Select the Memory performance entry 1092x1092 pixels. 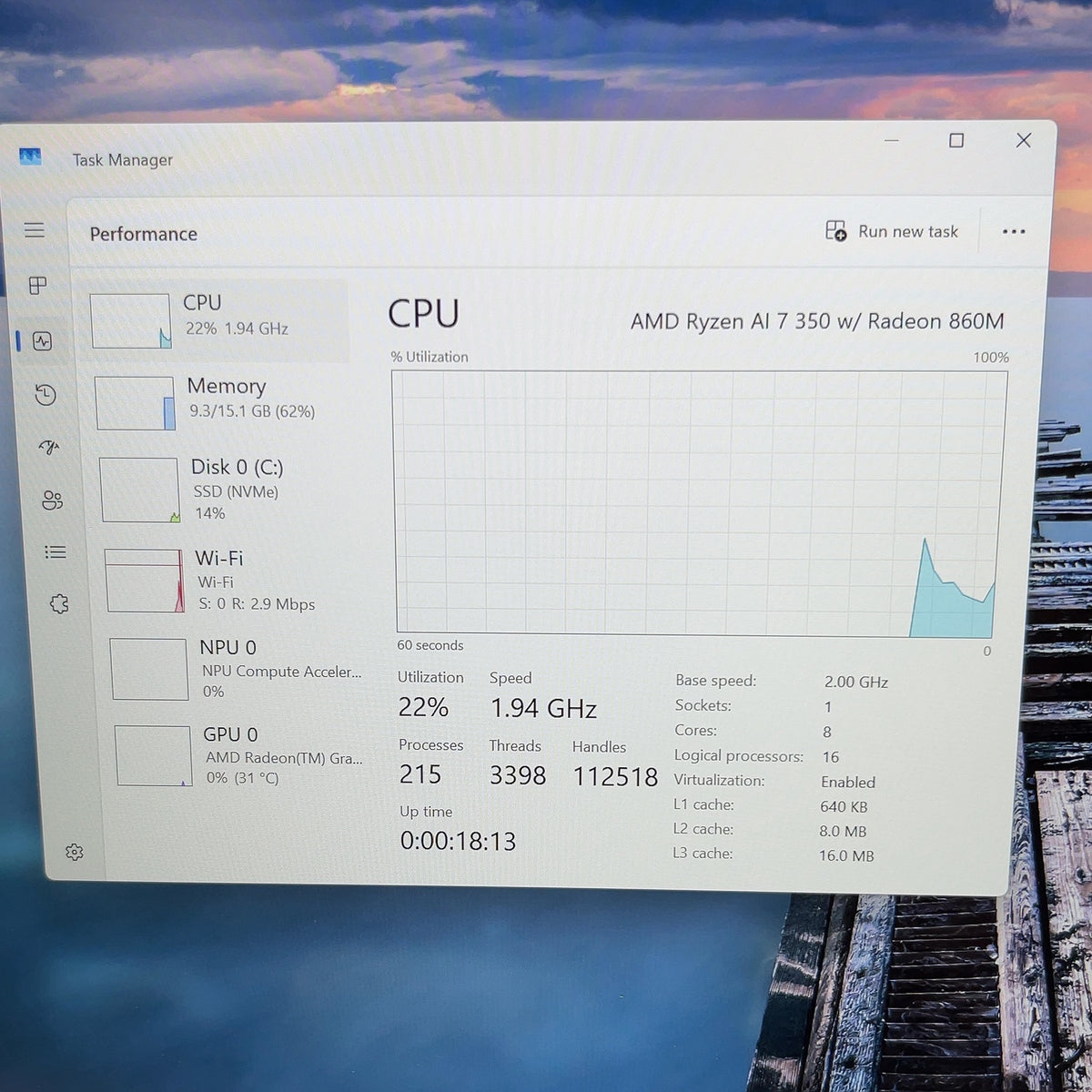tap(223, 402)
